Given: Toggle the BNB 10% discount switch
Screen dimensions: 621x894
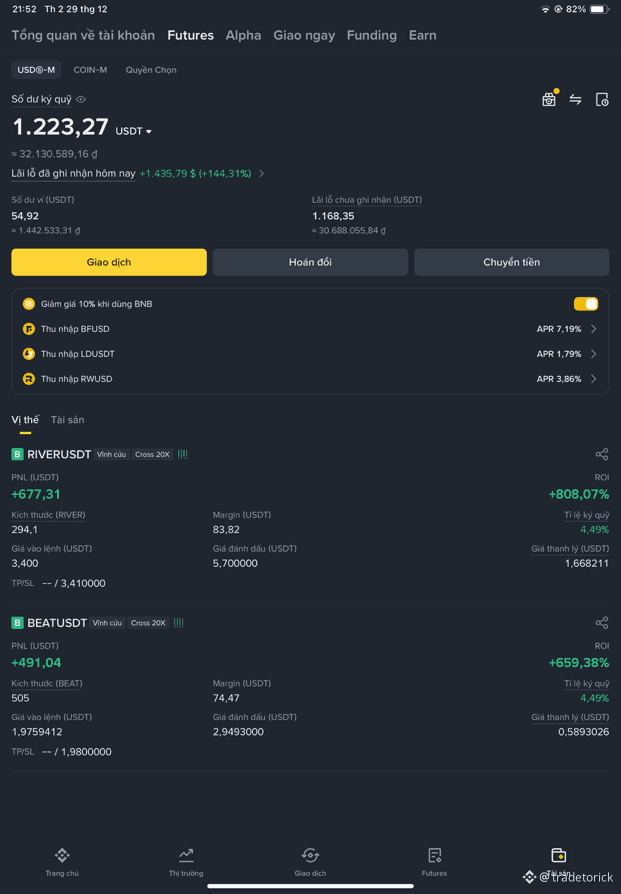Looking at the screenshot, I should tap(586, 304).
